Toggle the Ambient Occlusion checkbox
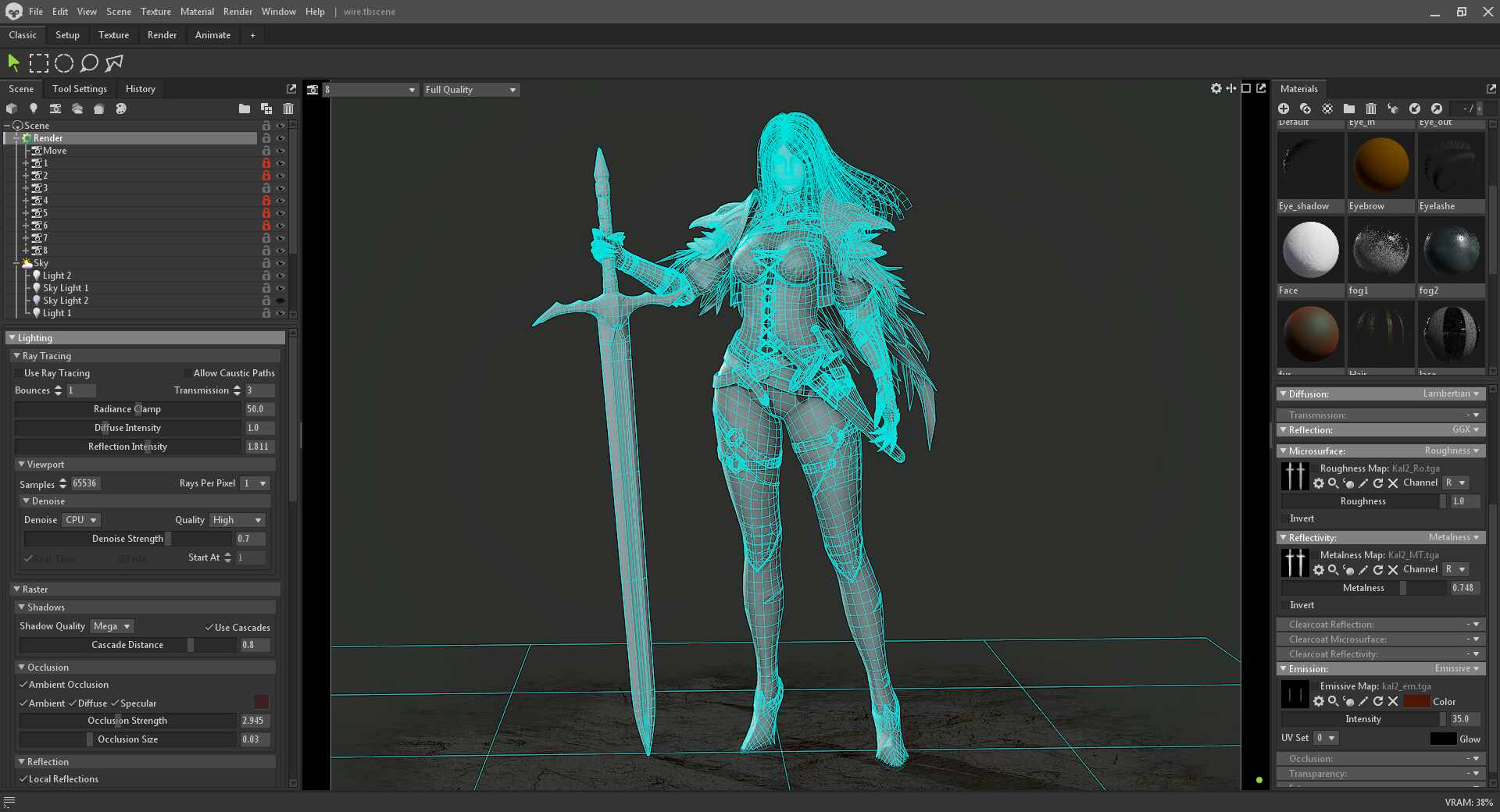 23,685
